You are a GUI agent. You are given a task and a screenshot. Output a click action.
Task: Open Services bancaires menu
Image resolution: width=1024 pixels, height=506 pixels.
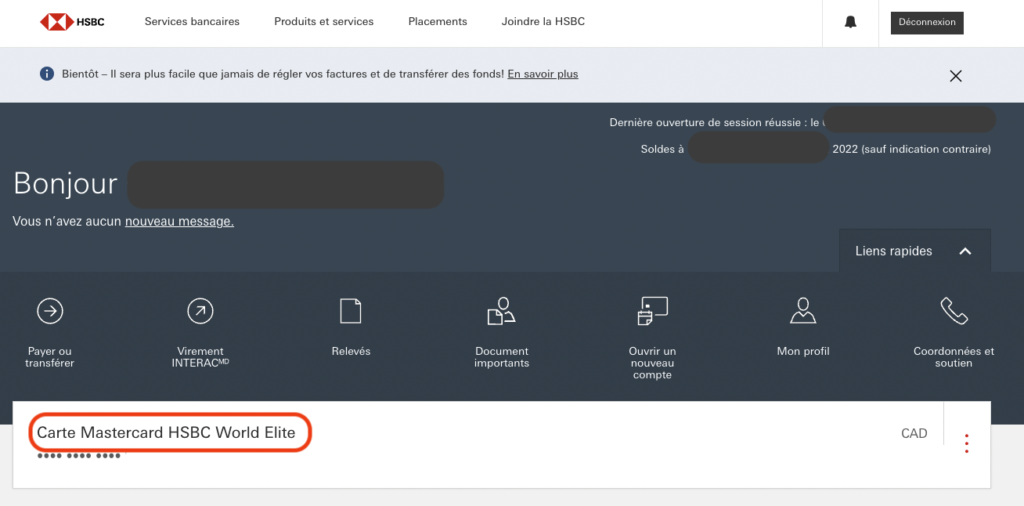click(192, 22)
